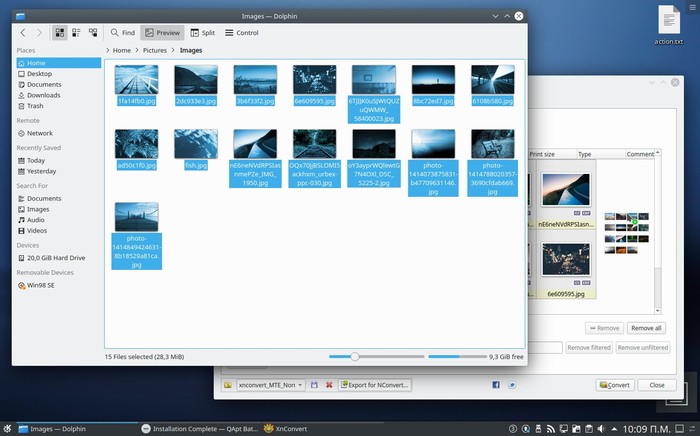Switch Dolphin to details tree view
Viewport: 700px width, 436px height.
coord(93,33)
